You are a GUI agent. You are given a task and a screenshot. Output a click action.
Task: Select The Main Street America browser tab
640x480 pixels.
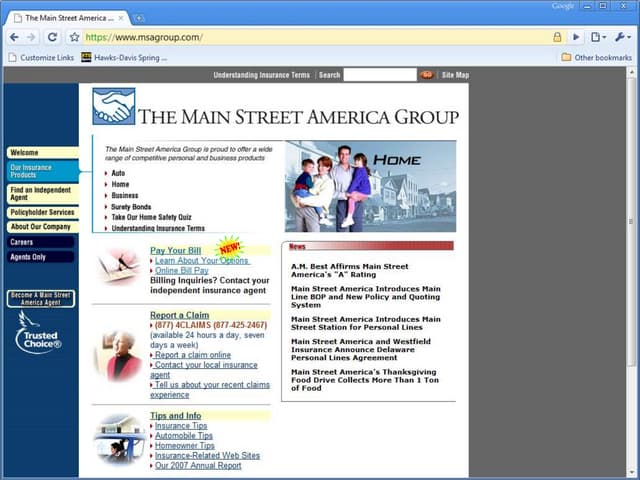(x=67, y=18)
